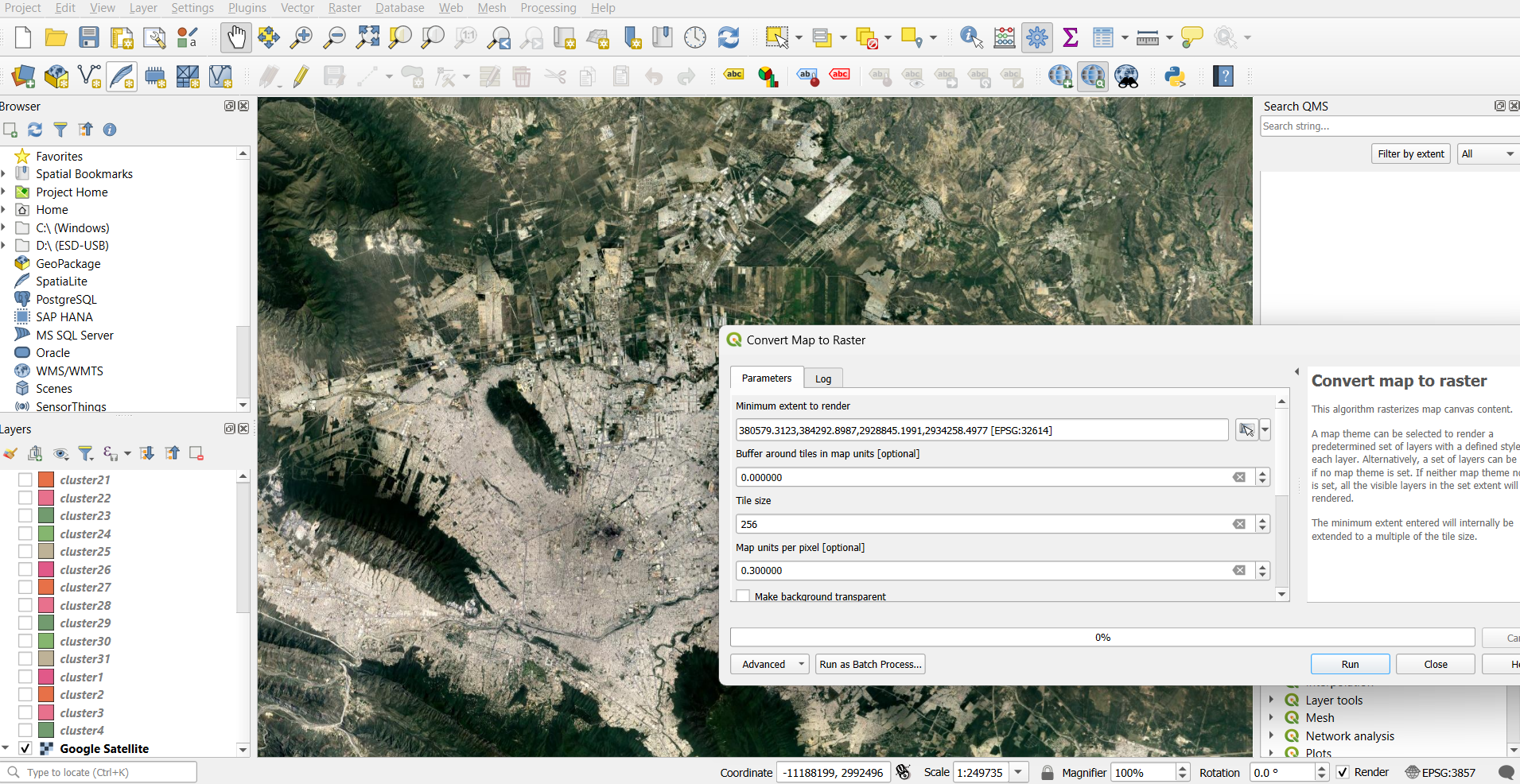
Task: Switch to the Log tab
Action: coord(823,378)
